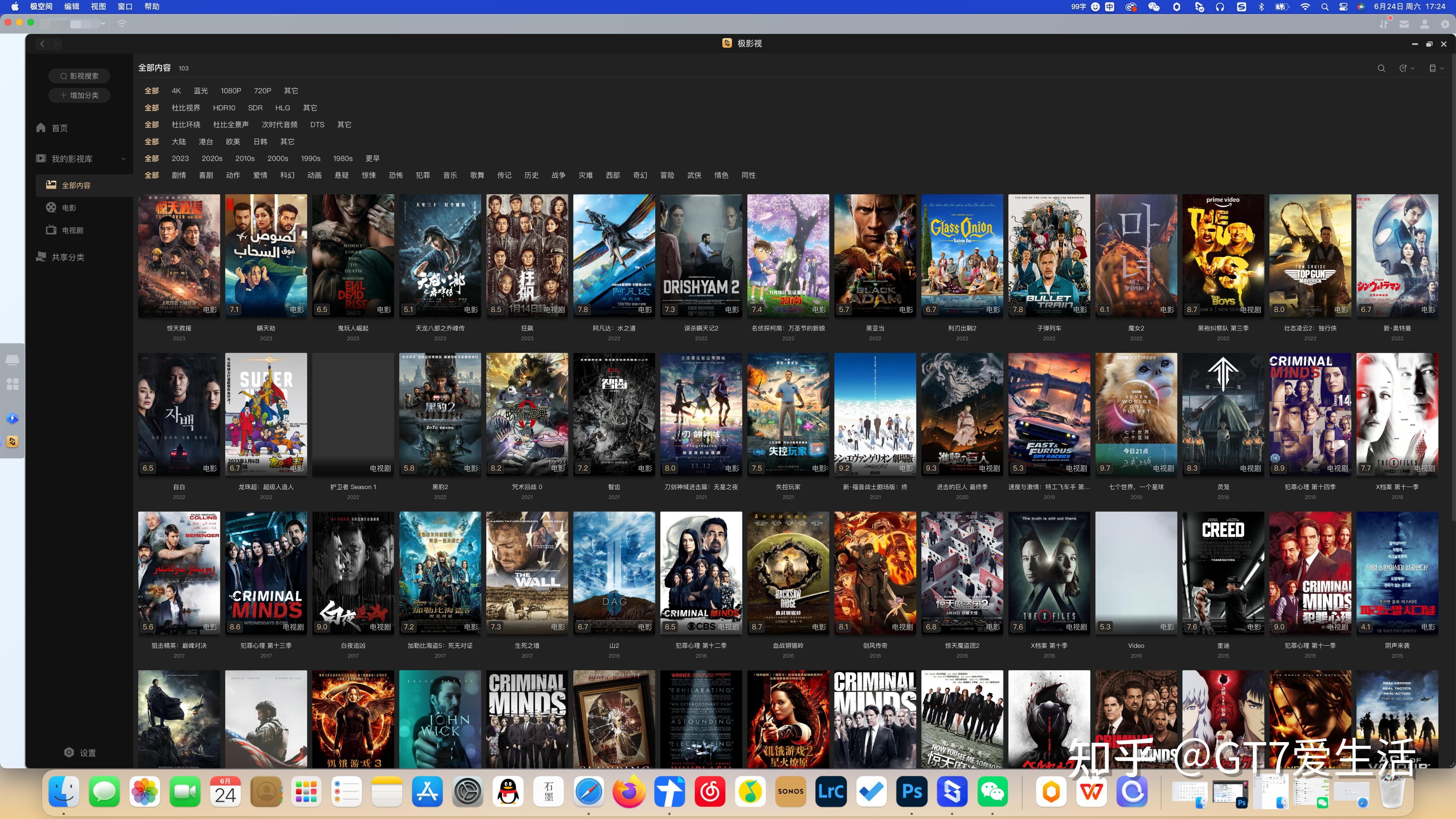This screenshot has height=819, width=1456.
Task: Open the 编辑 menu in menu bar
Action: click(72, 6)
